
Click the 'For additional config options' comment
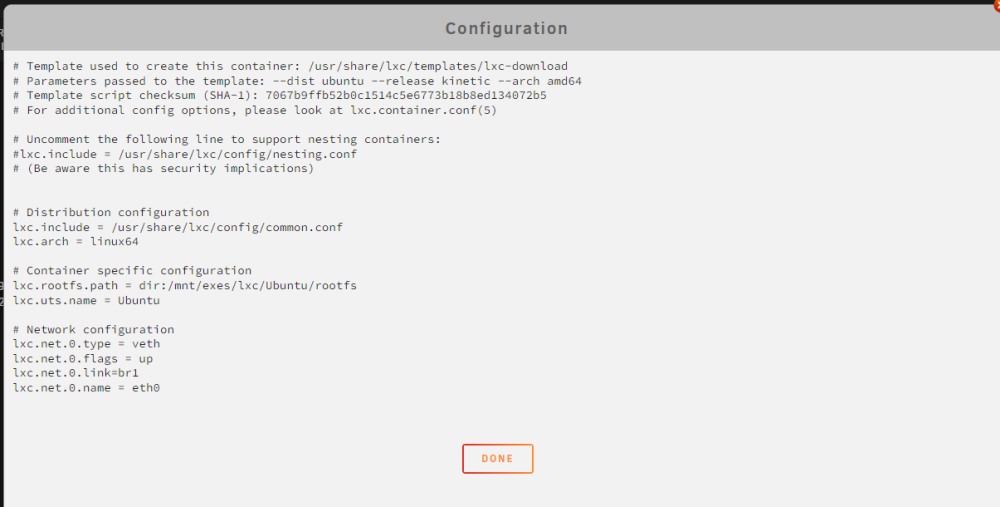[x=255, y=110]
